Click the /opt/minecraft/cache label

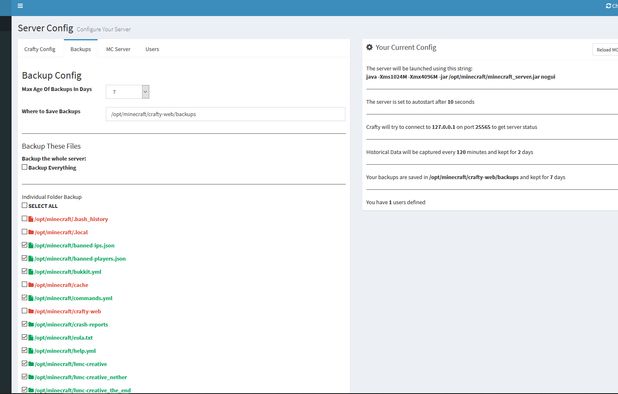[61, 285]
